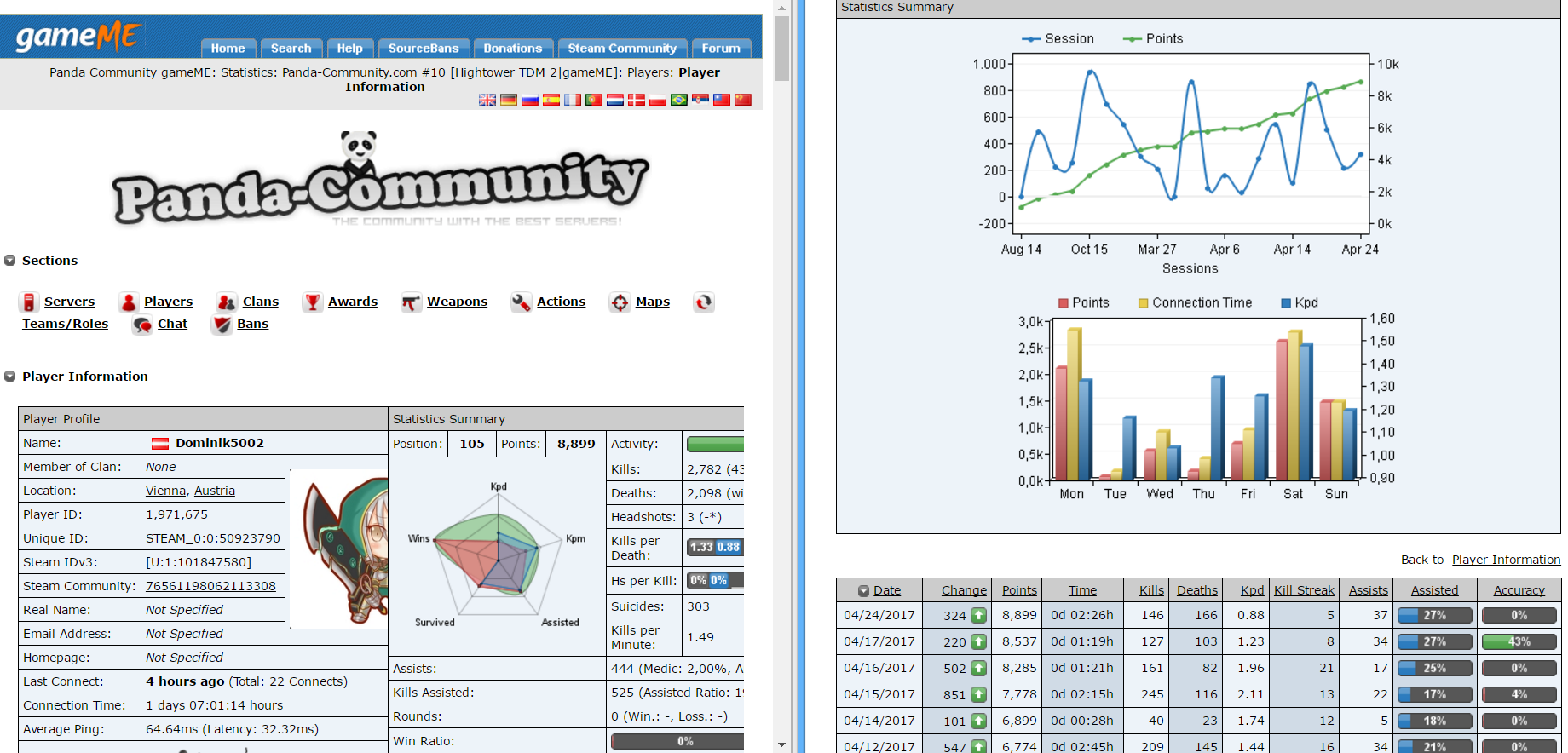Click the Vienna location link
The width and height of the screenshot is (1568, 753).
165,491
